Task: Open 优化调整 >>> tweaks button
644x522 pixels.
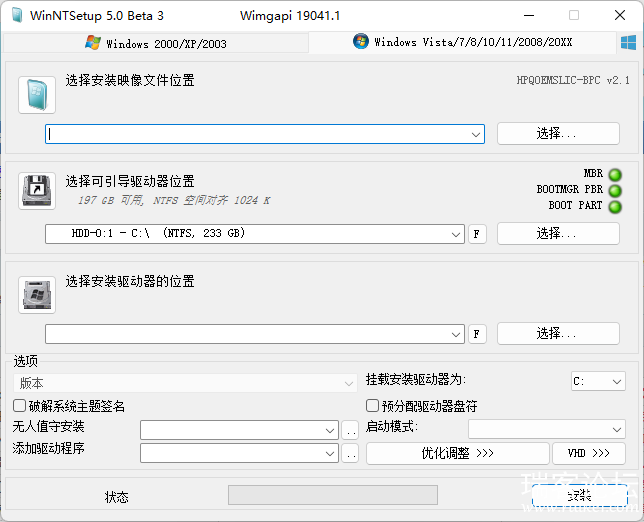Action: pyautogui.click(x=458, y=453)
